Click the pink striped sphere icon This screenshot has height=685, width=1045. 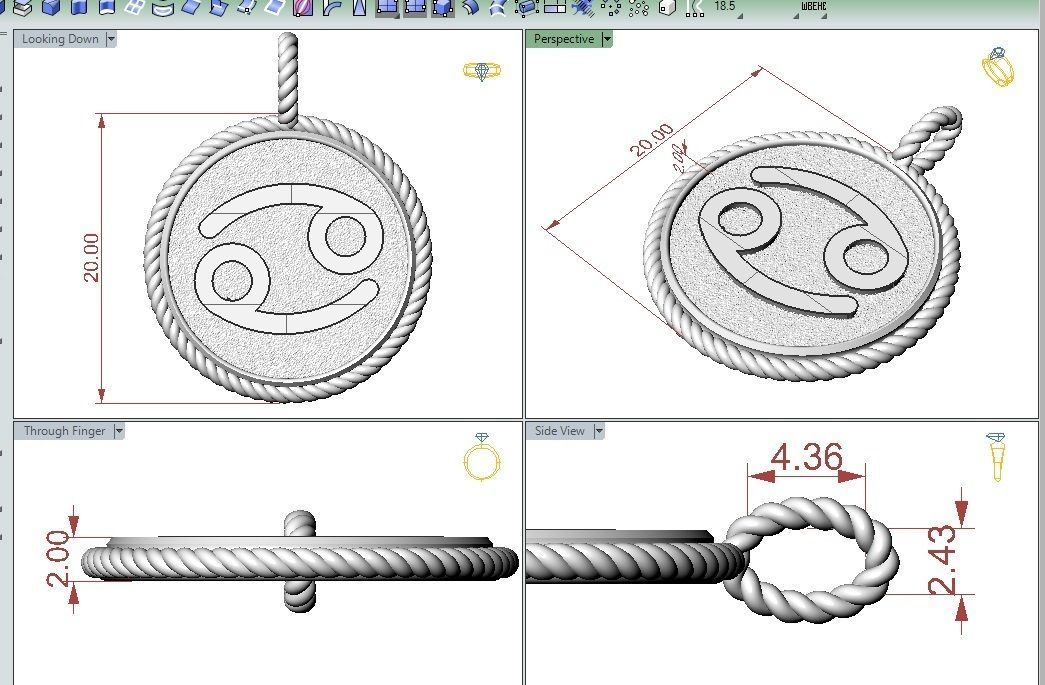pos(303,7)
